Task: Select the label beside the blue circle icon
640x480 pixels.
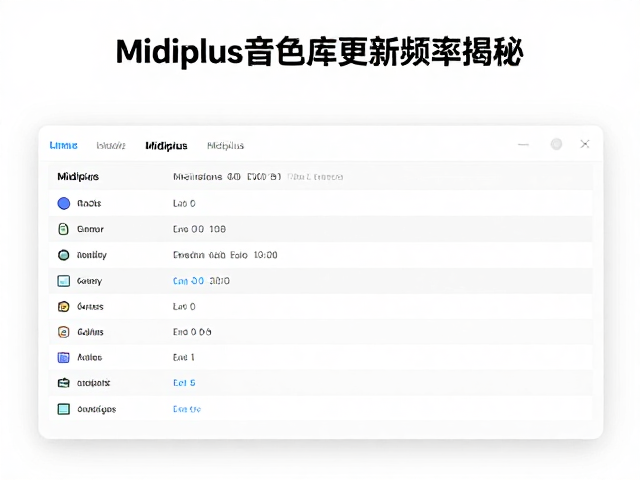Action: [x=89, y=203]
